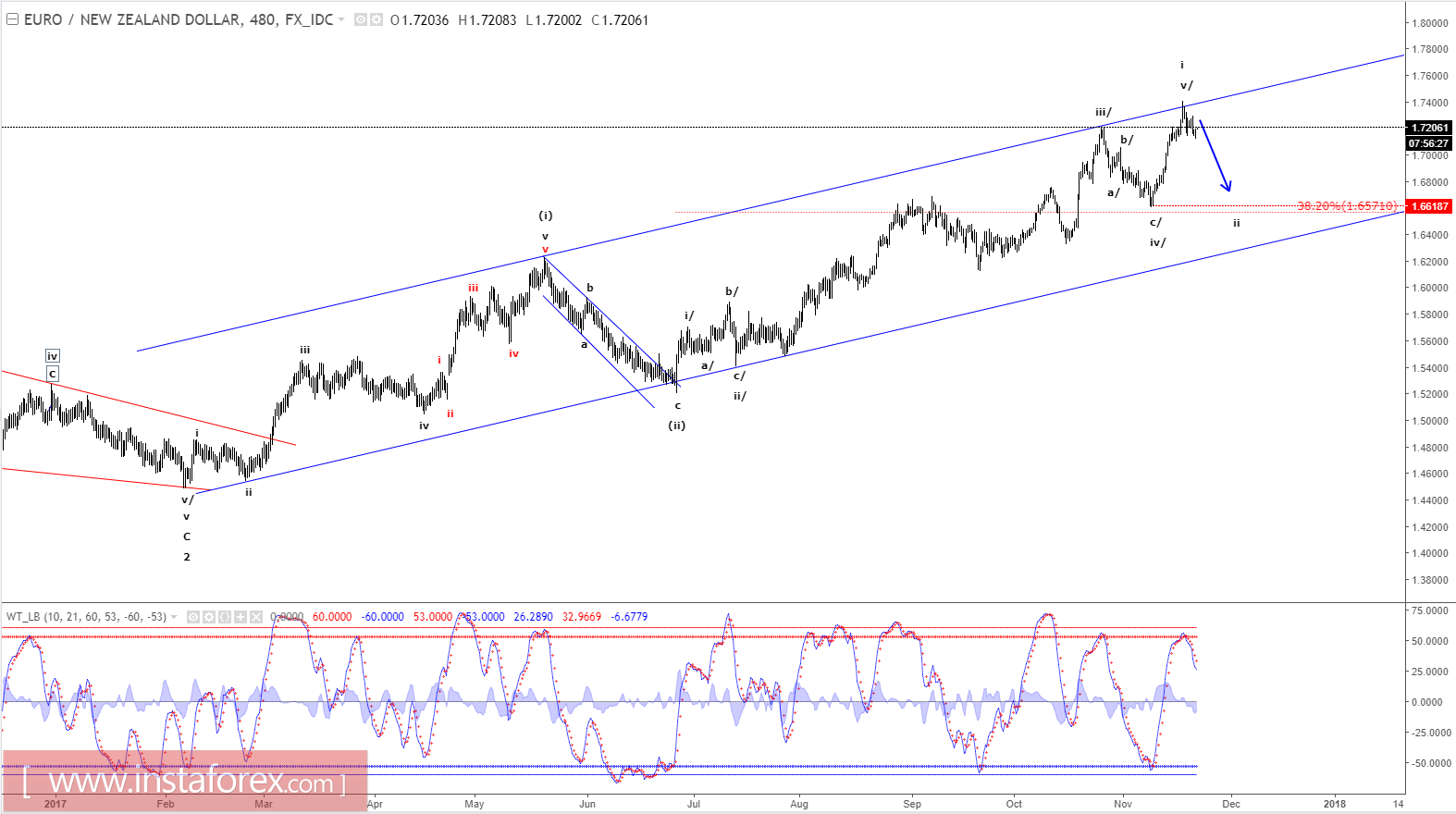Open main symbol settings gear
This screenshot has height=814, width=1456.
[376, 19]
